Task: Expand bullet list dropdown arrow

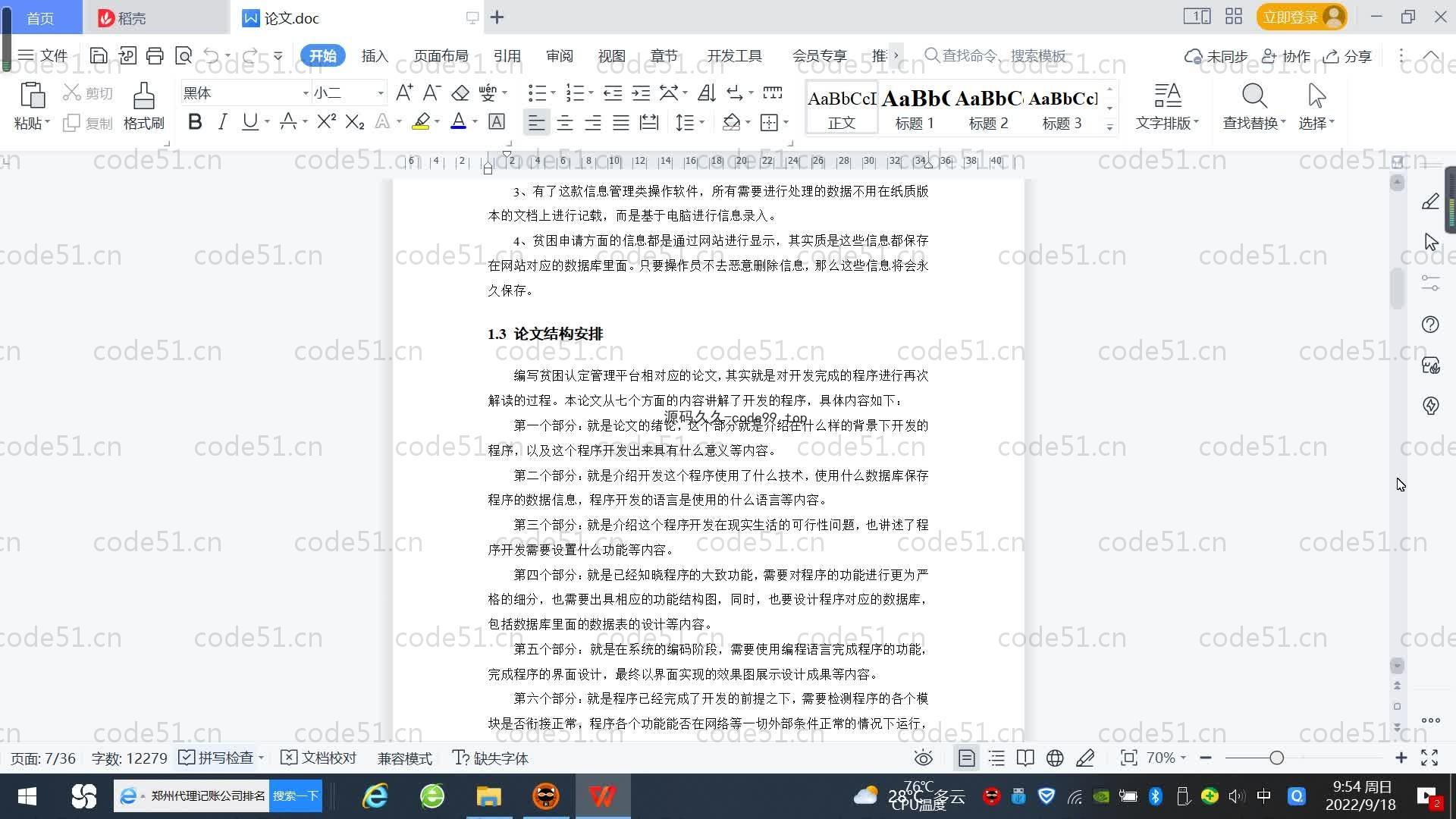Action: click(x=553, y=93)
